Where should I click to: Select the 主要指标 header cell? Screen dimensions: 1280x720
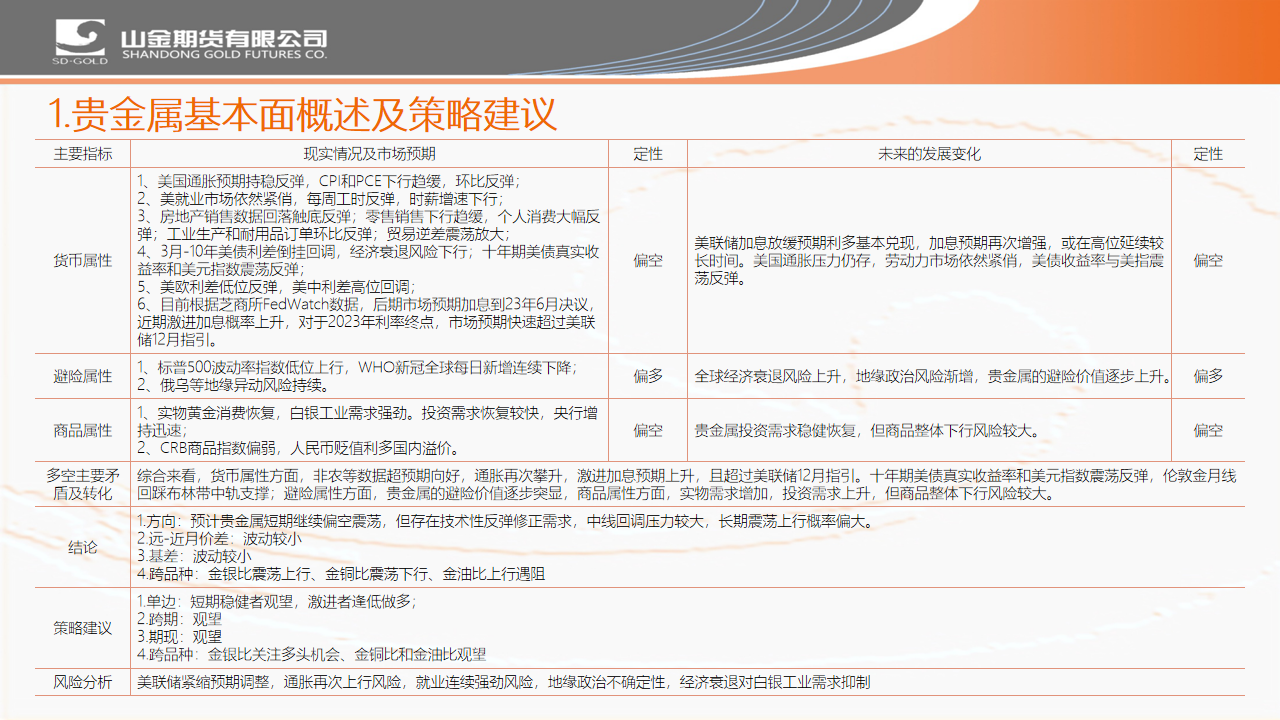tap(83, 154)
